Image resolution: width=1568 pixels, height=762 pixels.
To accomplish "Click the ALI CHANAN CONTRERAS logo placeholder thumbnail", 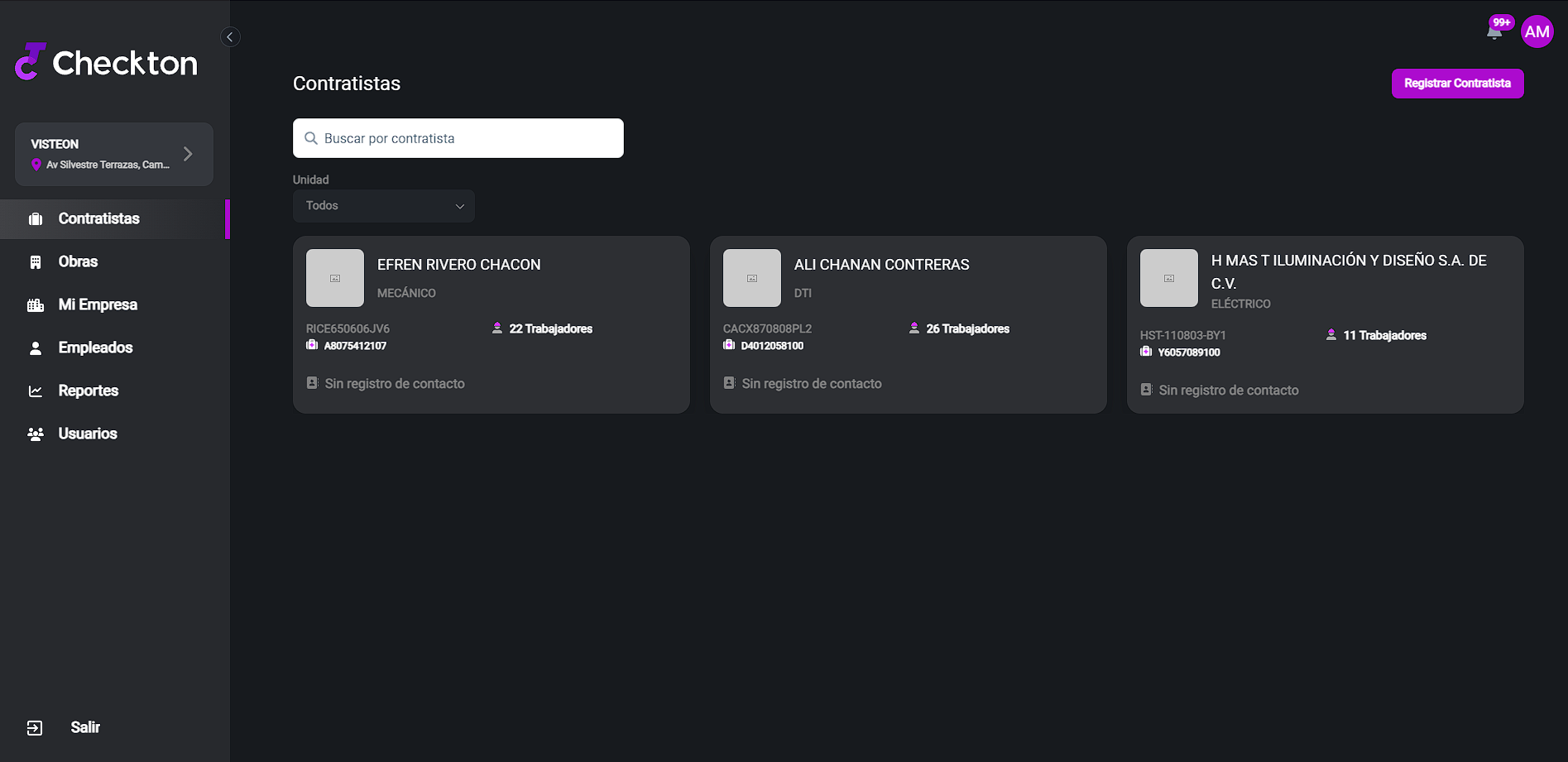I will coord(752,278).
